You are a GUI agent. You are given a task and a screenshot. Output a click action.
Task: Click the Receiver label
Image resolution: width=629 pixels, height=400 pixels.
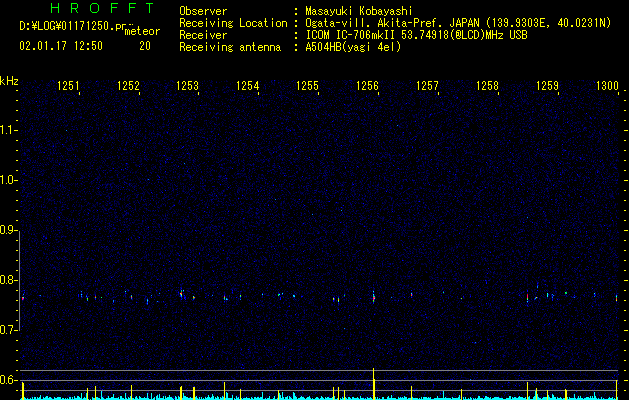click(203, 35)
